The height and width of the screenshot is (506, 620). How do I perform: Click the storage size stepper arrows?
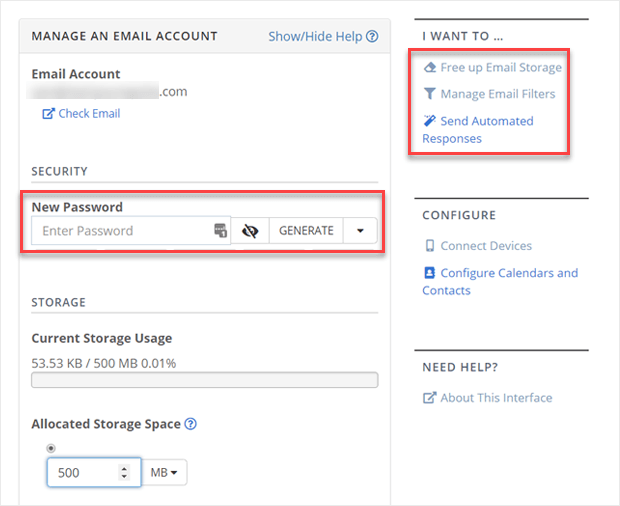[124, 472]
